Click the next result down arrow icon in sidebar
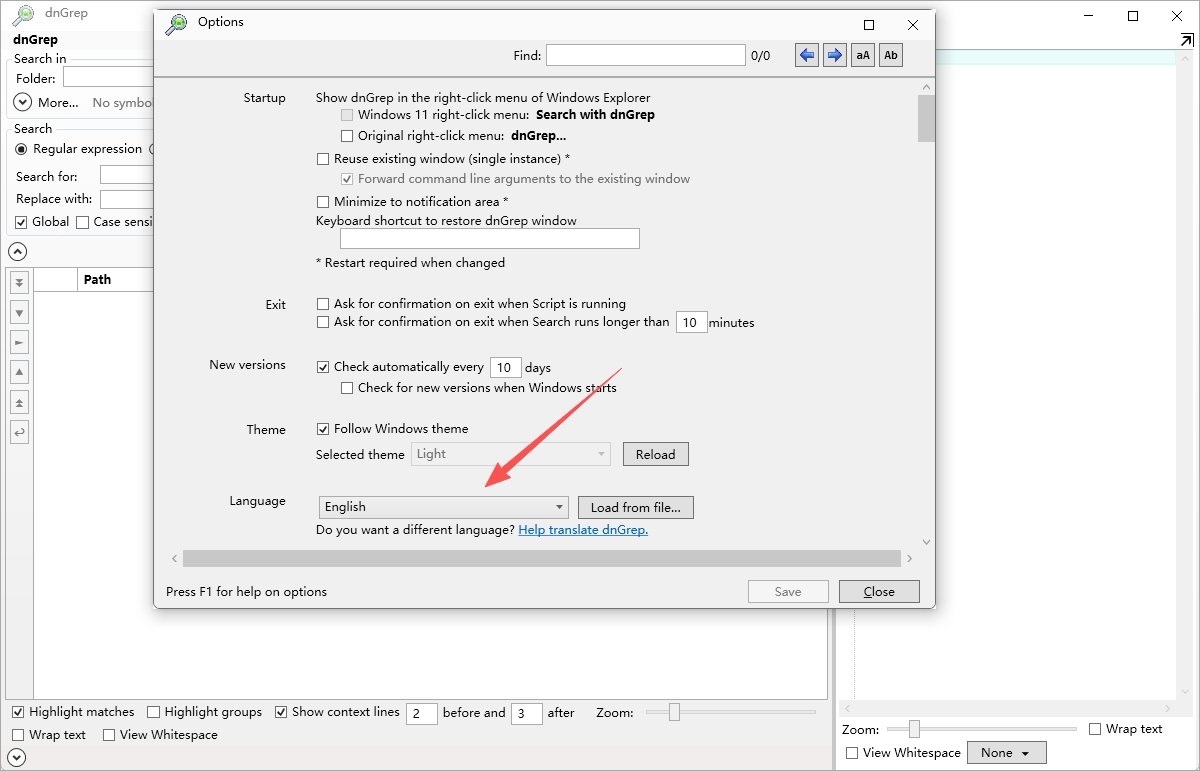 click(20, 313)
